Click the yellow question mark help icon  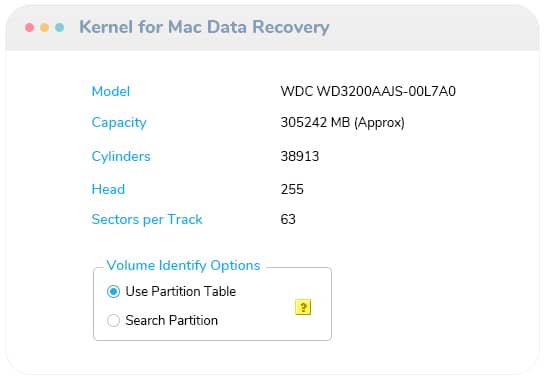(x=303, y=307)
